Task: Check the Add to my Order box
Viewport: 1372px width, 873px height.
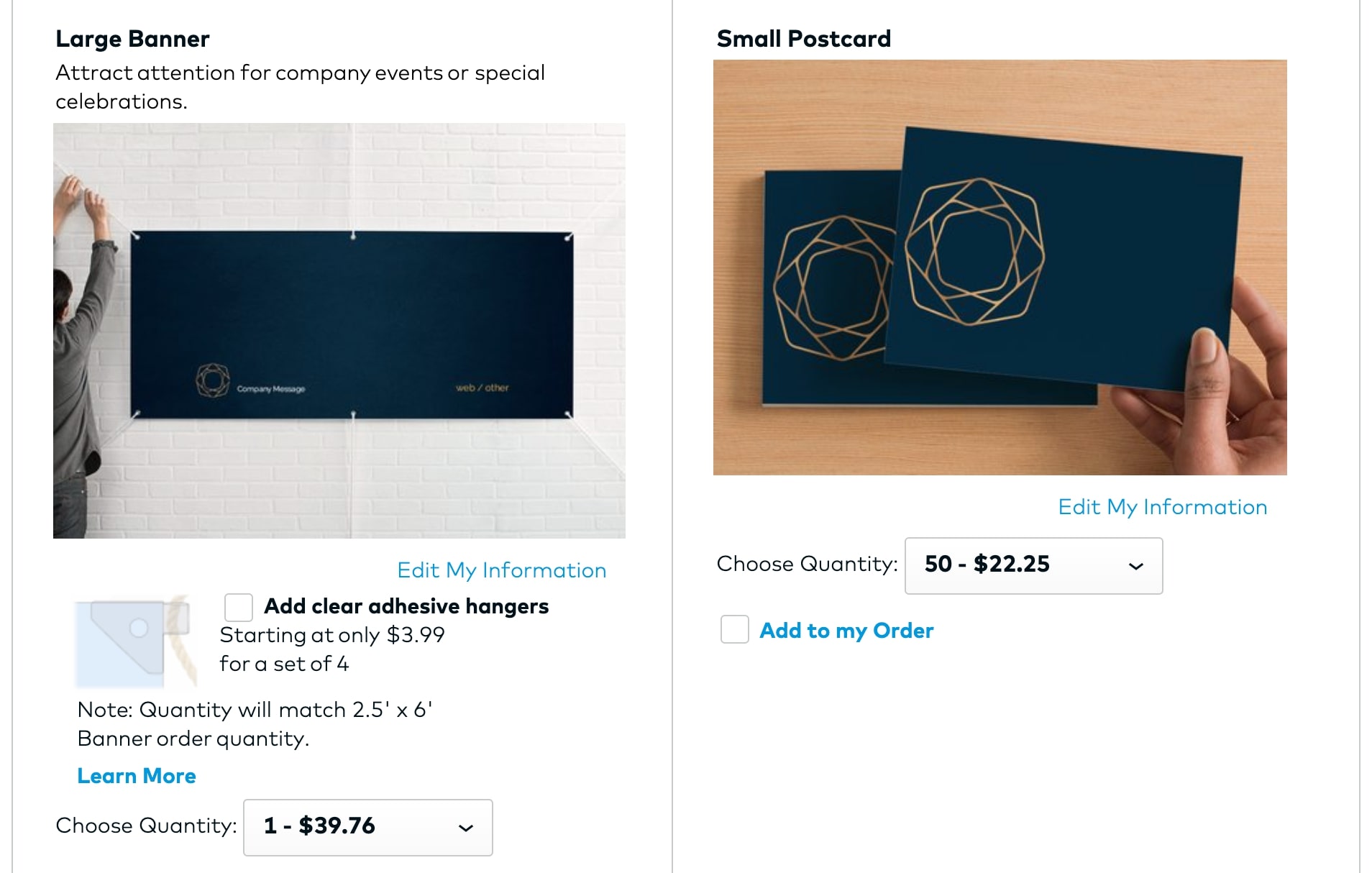Action: click(735, 630)
